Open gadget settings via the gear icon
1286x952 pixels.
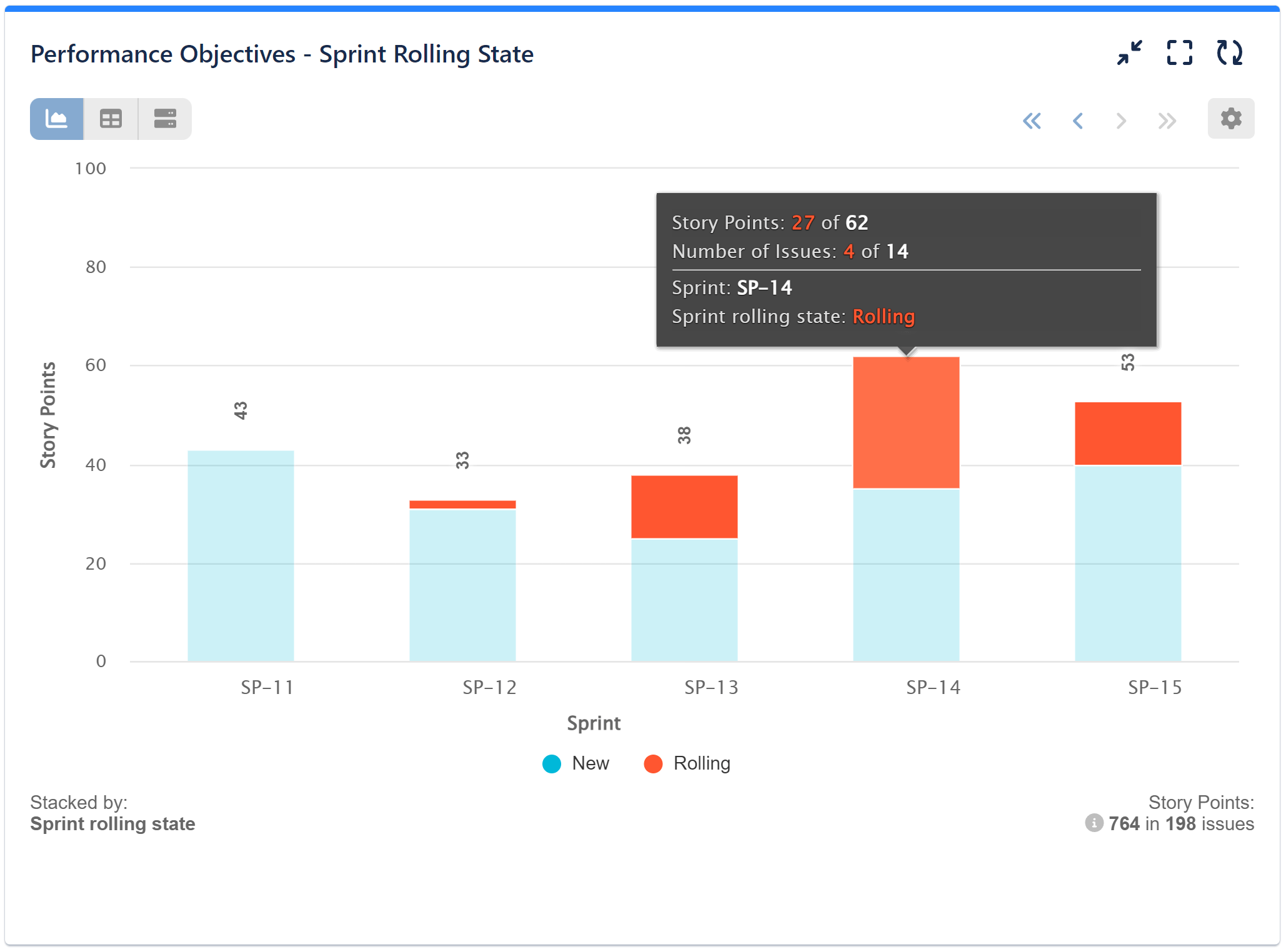(1230, 118)
